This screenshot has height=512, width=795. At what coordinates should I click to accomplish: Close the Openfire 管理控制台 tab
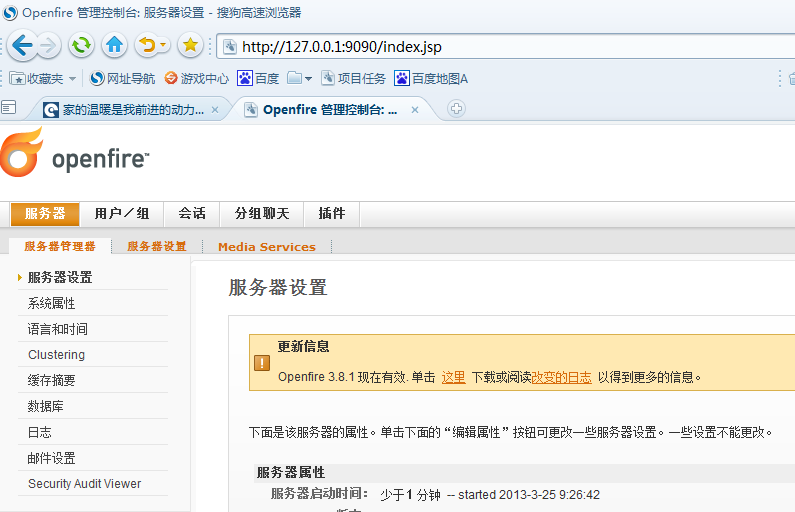coord(415,109)
